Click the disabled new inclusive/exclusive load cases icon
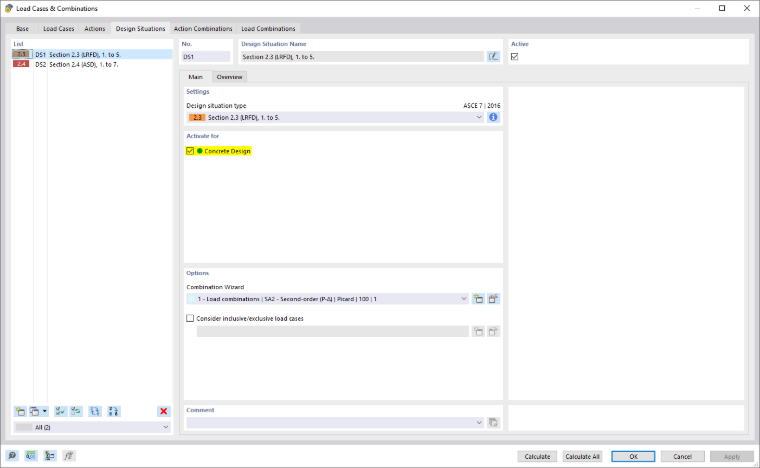Screen dimensions: 760x468 tap(478, 331)
